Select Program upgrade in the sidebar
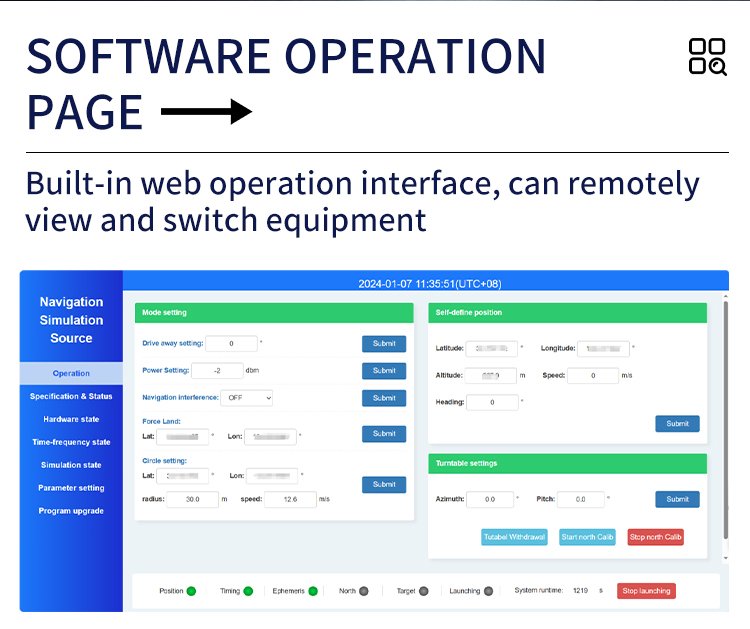The width and height of the screenshot is (750, 629). click(x=71, y=511)
